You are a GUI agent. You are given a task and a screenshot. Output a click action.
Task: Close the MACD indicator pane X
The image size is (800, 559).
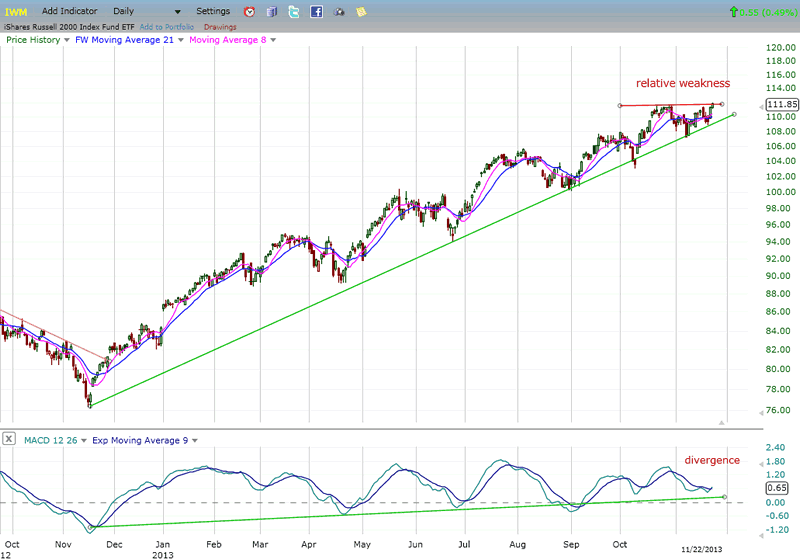tap(9, 439)
